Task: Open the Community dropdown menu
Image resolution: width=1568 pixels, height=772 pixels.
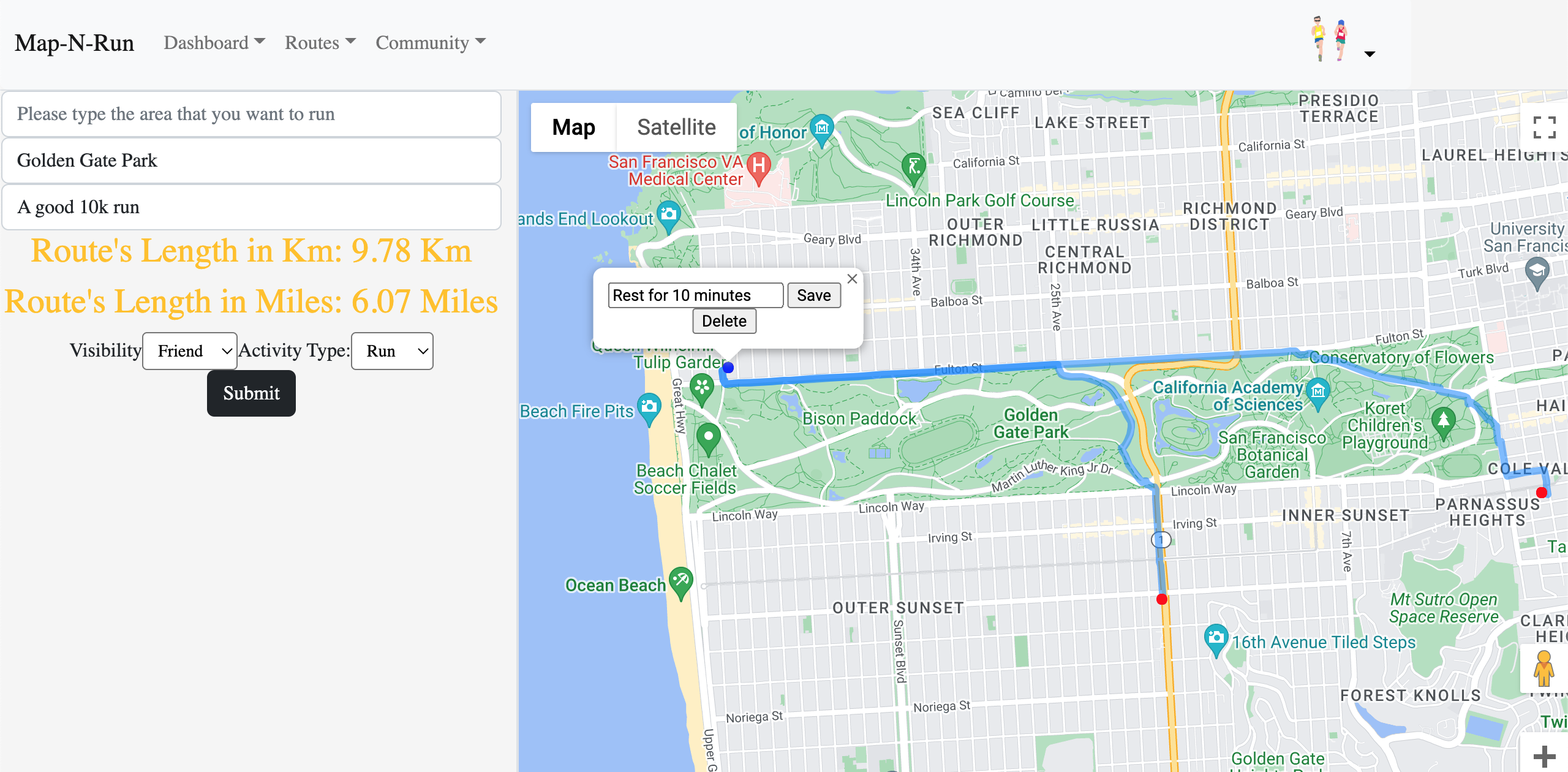Action: (x=430, y=42)
